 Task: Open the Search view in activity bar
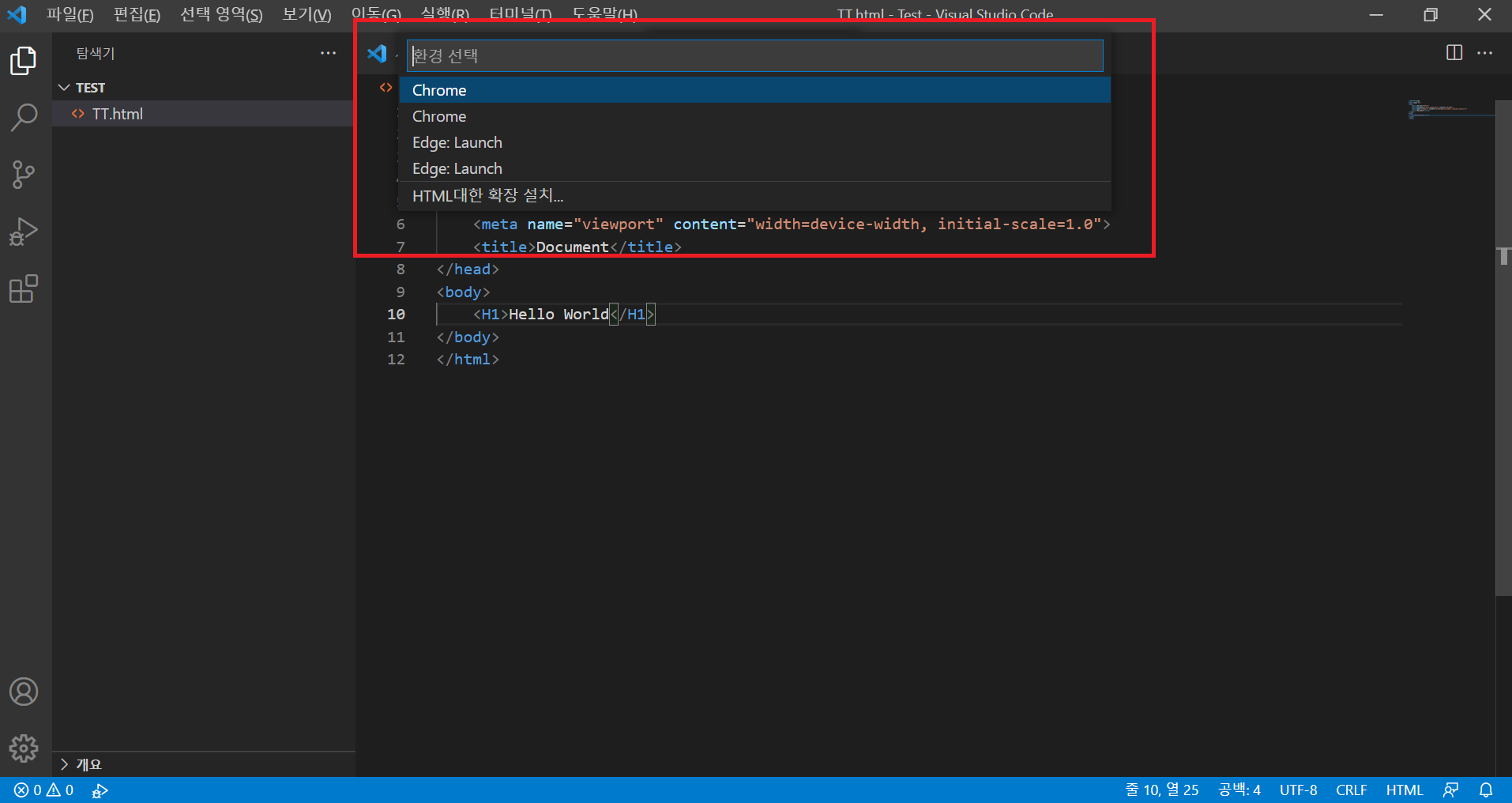click(x=24, y=118)
